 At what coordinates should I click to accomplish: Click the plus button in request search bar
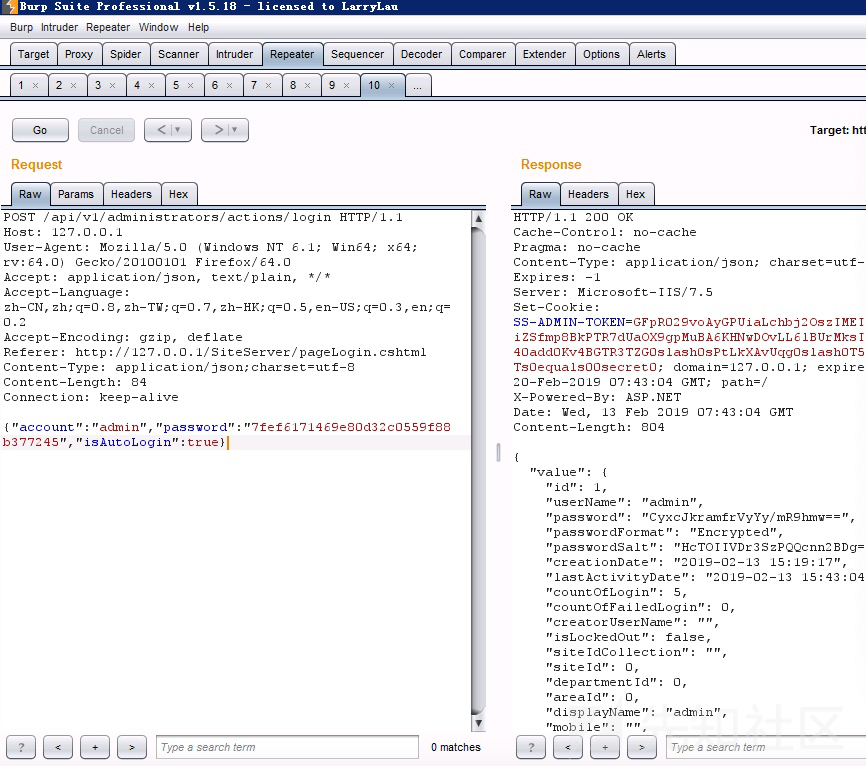tap(95, 747)
